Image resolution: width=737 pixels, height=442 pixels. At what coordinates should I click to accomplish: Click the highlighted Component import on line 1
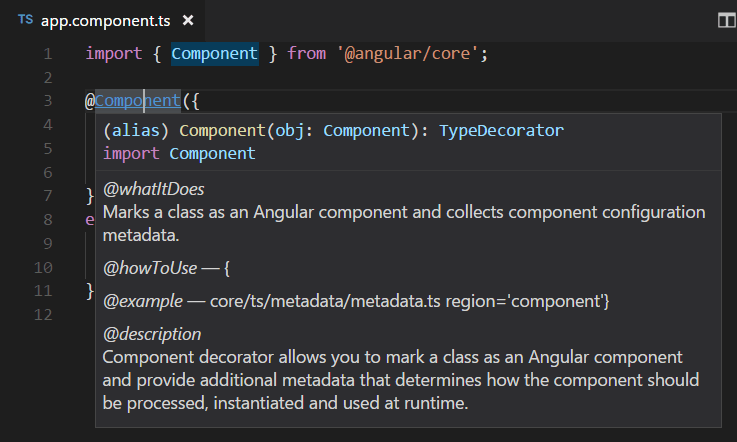click(214, 53)
